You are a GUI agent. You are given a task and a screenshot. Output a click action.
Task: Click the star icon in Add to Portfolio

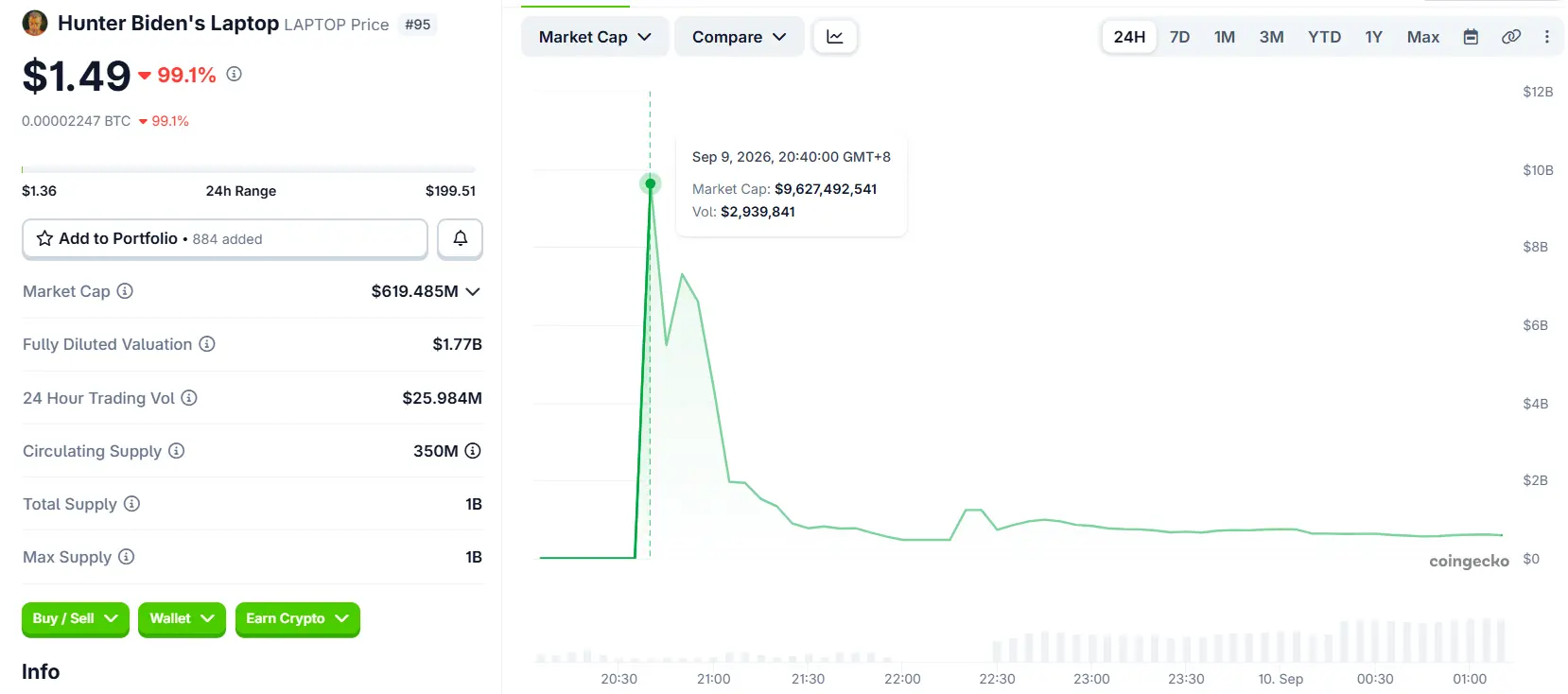point(44,238)
